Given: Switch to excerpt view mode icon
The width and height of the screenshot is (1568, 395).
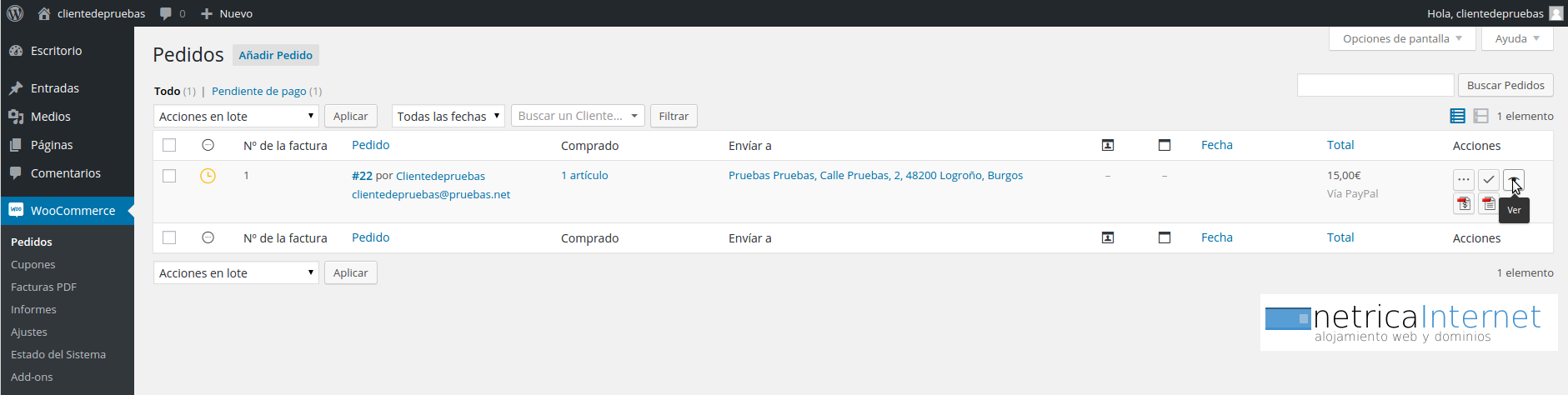Looking at the screenshot, I should coord(1480,116).
